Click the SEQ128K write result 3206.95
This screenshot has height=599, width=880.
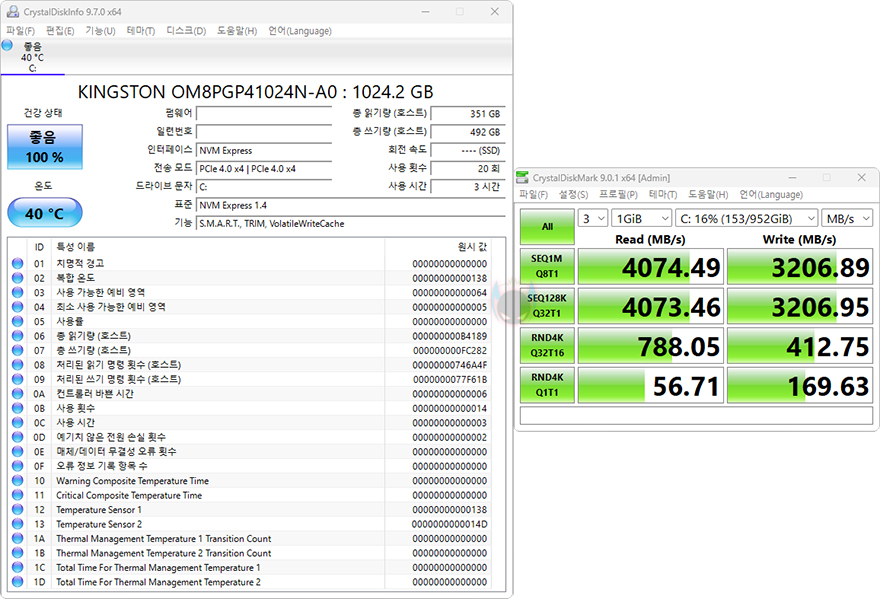pos(800,307)
